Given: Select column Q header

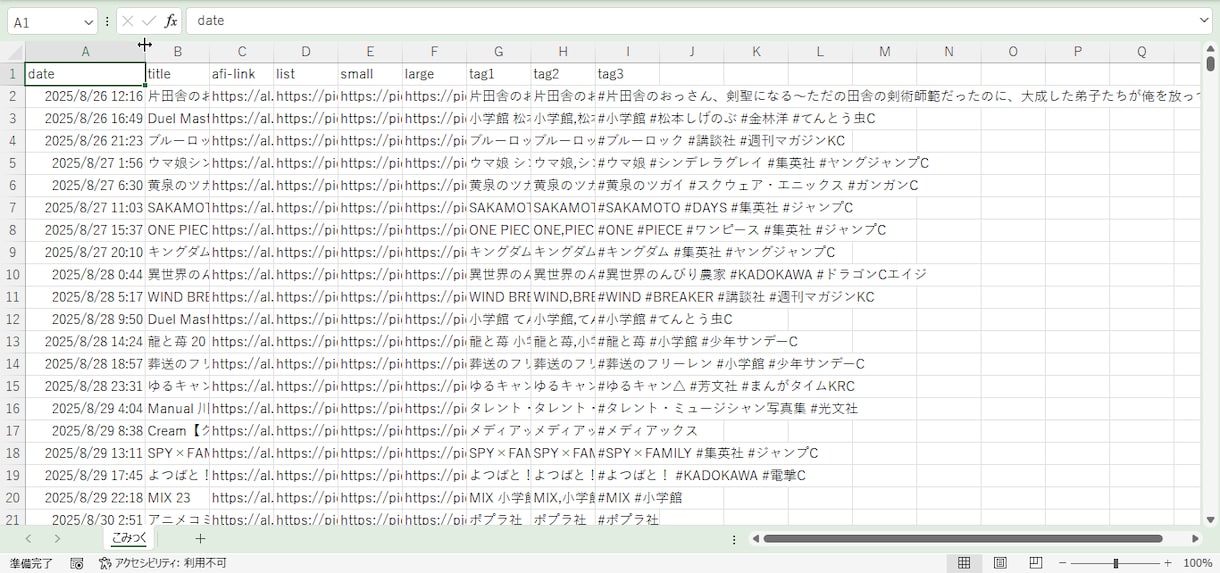Looking at the screenshot, I should [1141, 52].
